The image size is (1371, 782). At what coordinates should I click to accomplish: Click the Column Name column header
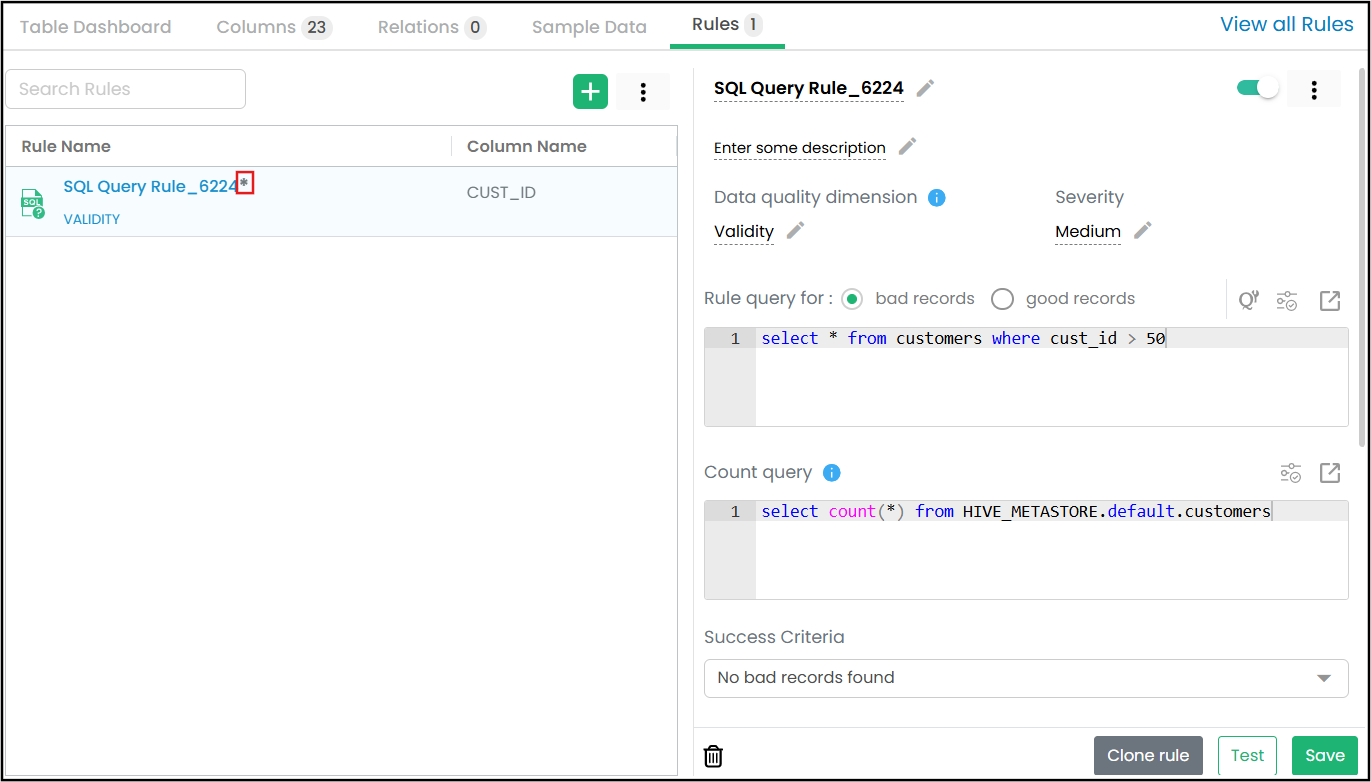(527, 146)
